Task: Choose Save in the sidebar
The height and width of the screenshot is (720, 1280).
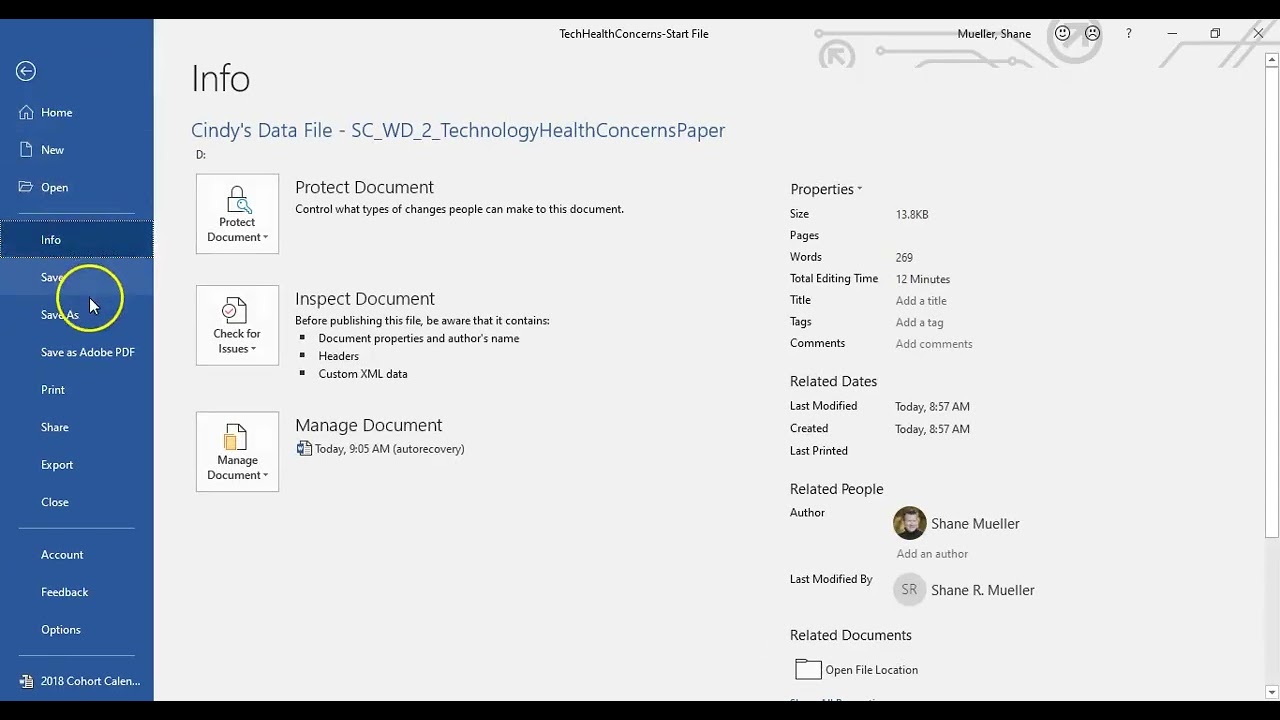Action: coord(77,277)
